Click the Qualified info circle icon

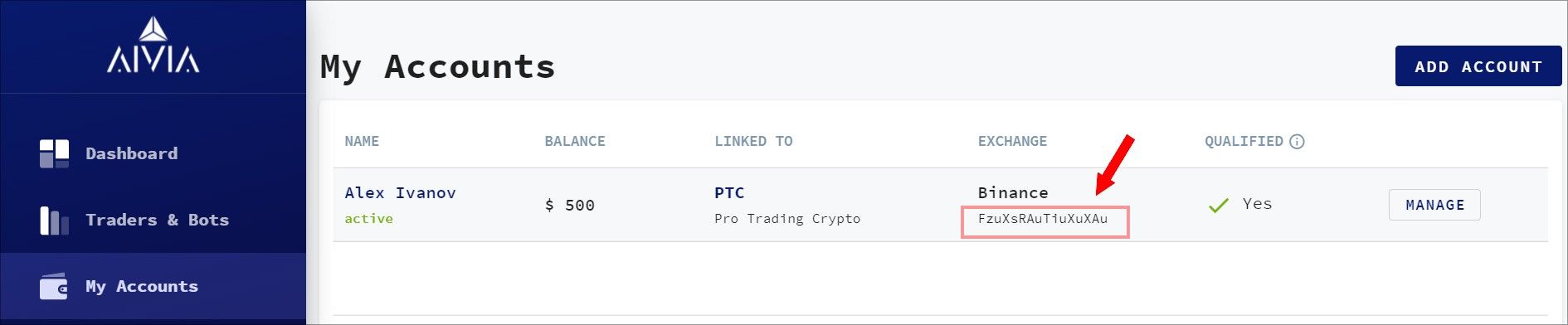coord(1297,142)
